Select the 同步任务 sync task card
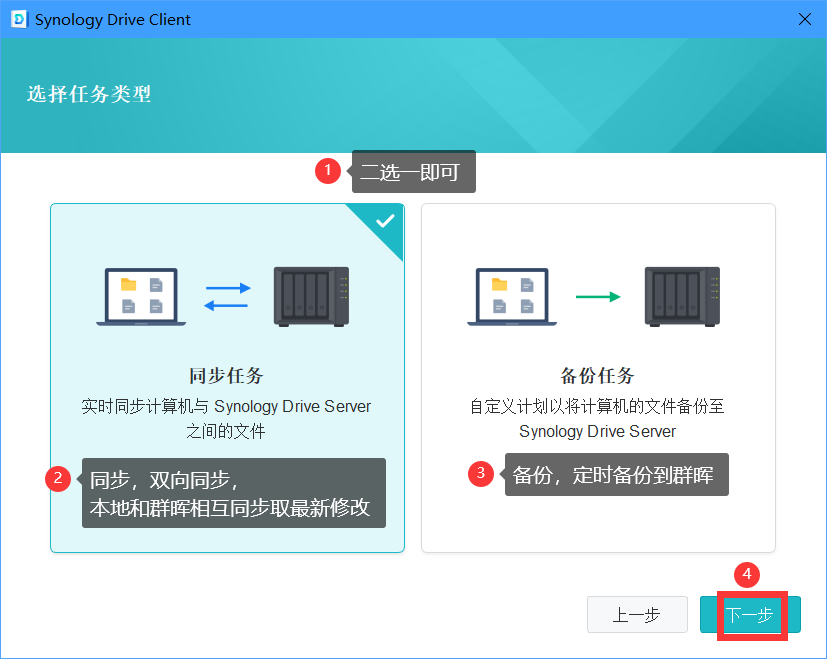827x659 pixels. 227,378
